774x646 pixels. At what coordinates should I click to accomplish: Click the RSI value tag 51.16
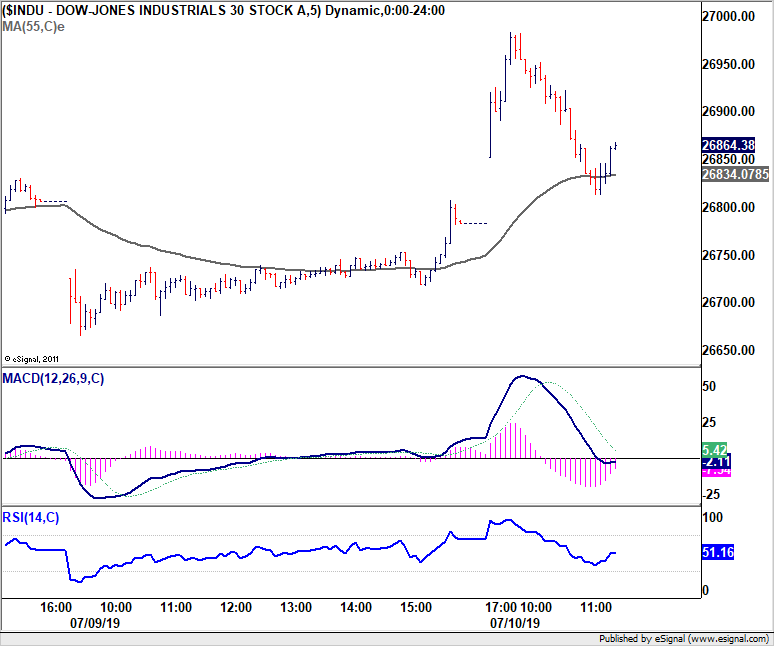tap(718, 552)
